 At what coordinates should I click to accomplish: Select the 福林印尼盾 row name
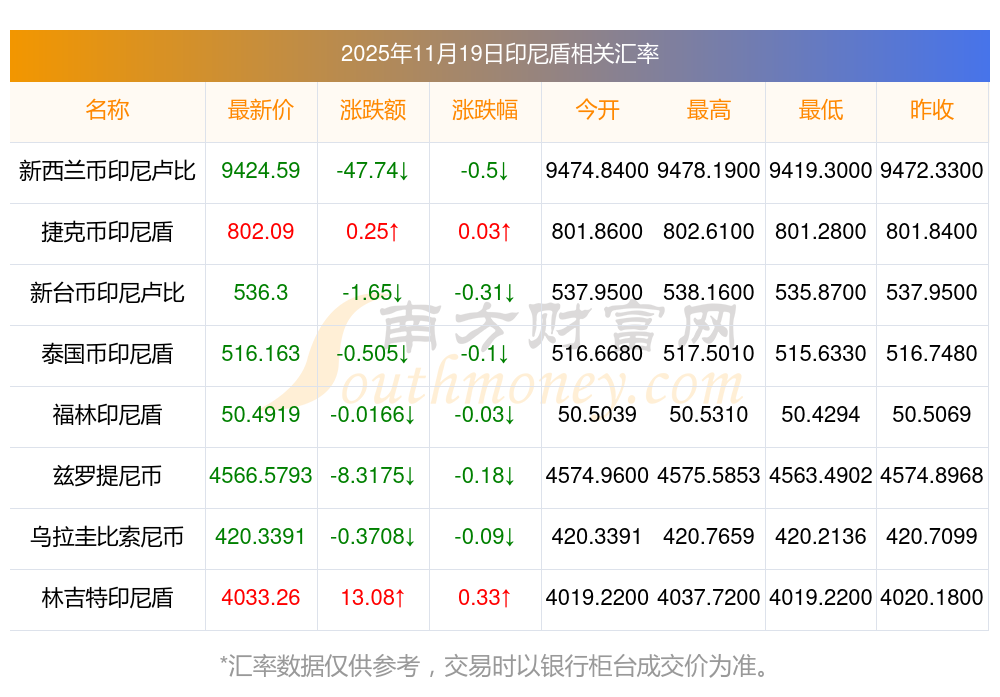pyautogui.click(x=107, y=415)
